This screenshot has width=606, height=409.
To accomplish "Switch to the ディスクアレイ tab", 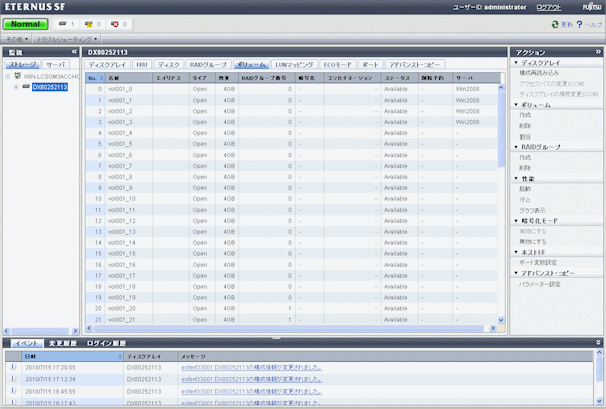I will pos(107,65).
